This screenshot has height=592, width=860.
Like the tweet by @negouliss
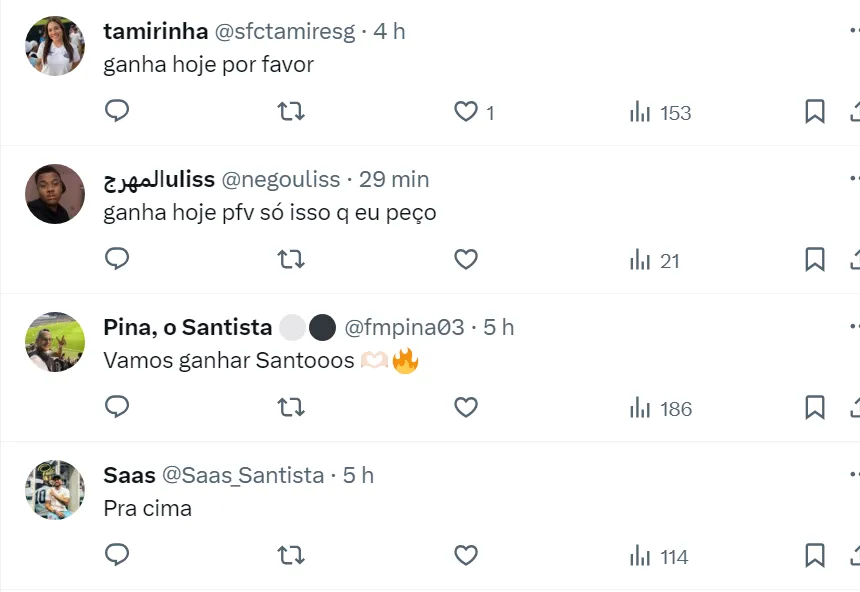(466, 260)
